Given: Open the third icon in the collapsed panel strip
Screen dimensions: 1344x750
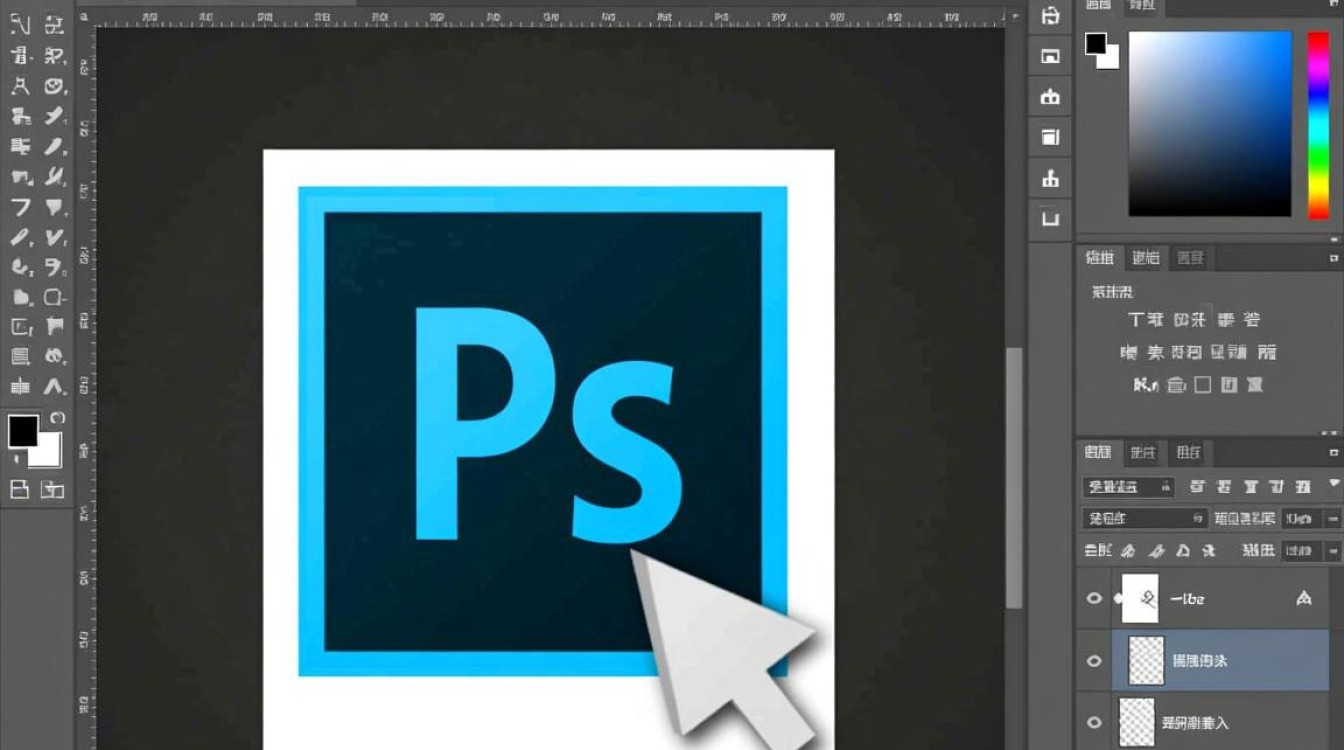Looking at the screenshot, I should 1050,97.
